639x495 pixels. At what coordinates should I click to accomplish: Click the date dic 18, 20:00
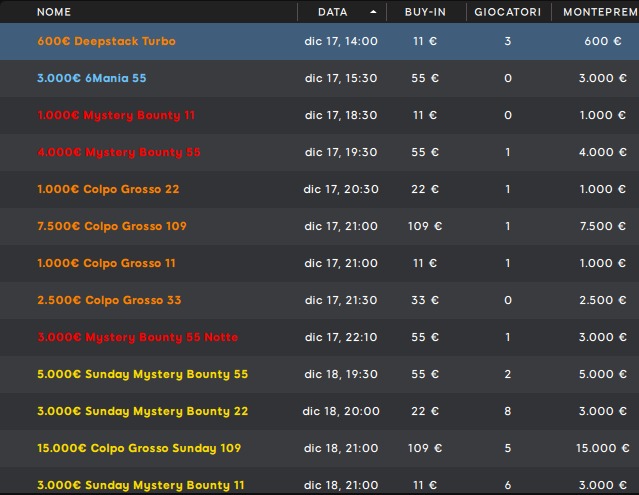pyautogui.click(x=341, y=411)
